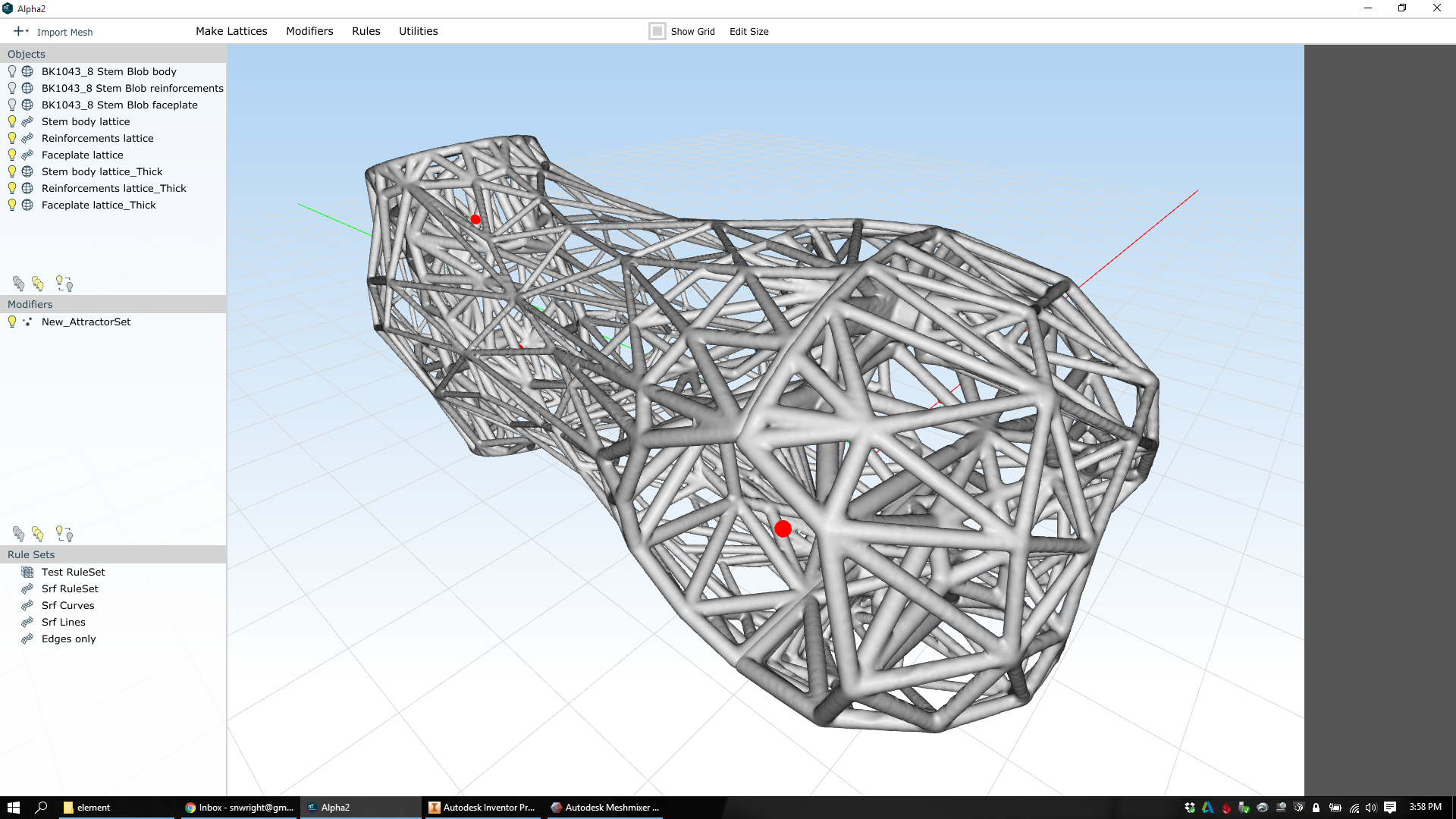Switch to Autodesk Meshmixer taskbar window

tap(605, 808)
